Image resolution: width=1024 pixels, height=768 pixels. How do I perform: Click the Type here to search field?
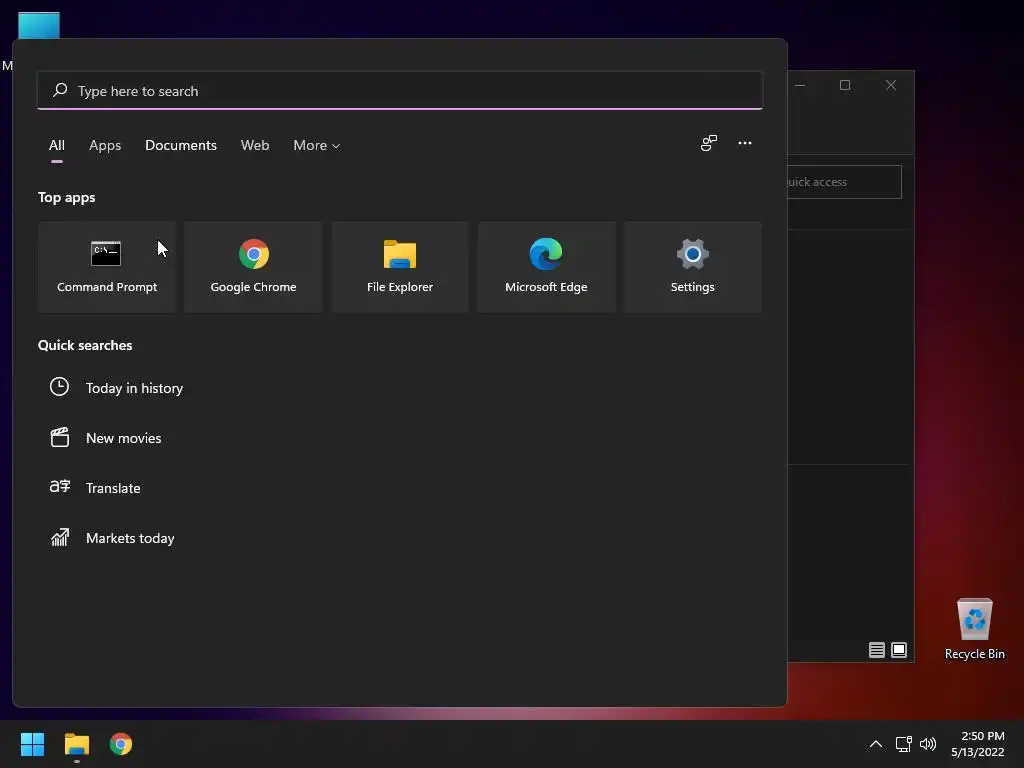400,91
